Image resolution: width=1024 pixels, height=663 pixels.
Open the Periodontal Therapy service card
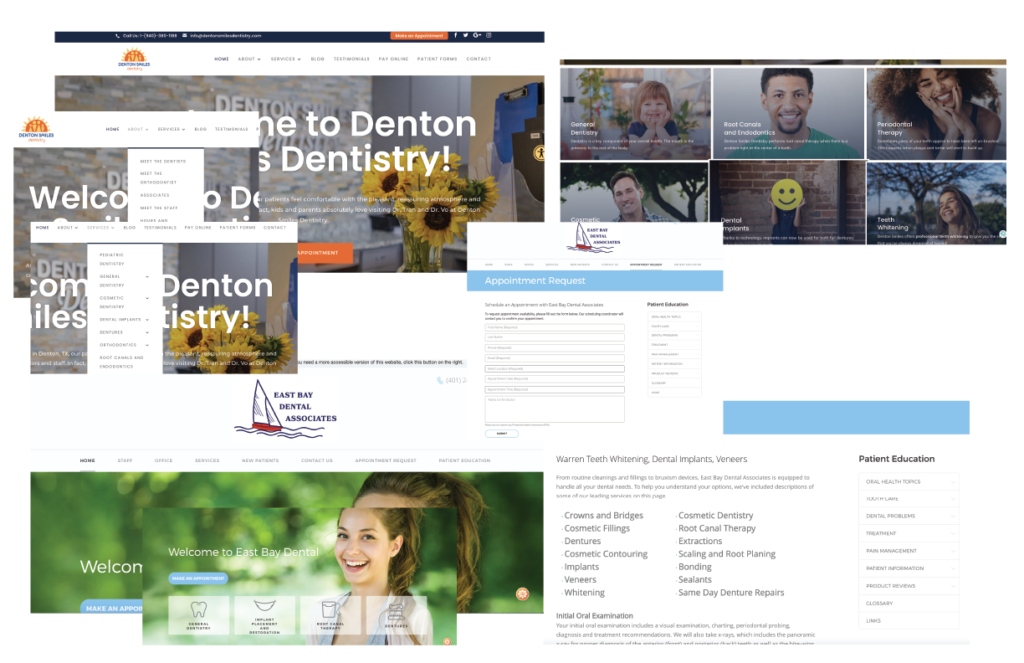(x=936, y=114)
